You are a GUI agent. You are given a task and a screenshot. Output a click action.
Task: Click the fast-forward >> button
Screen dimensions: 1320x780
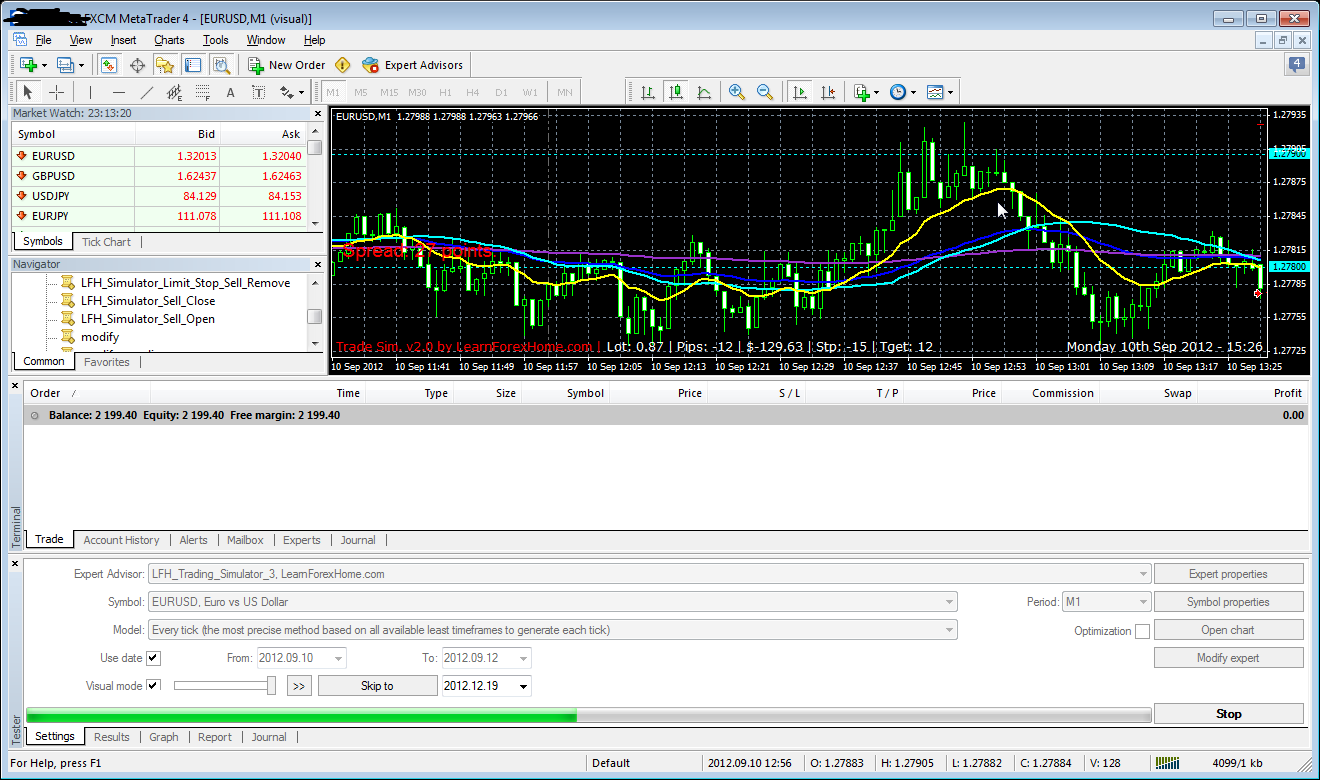(x=299, y=686)
